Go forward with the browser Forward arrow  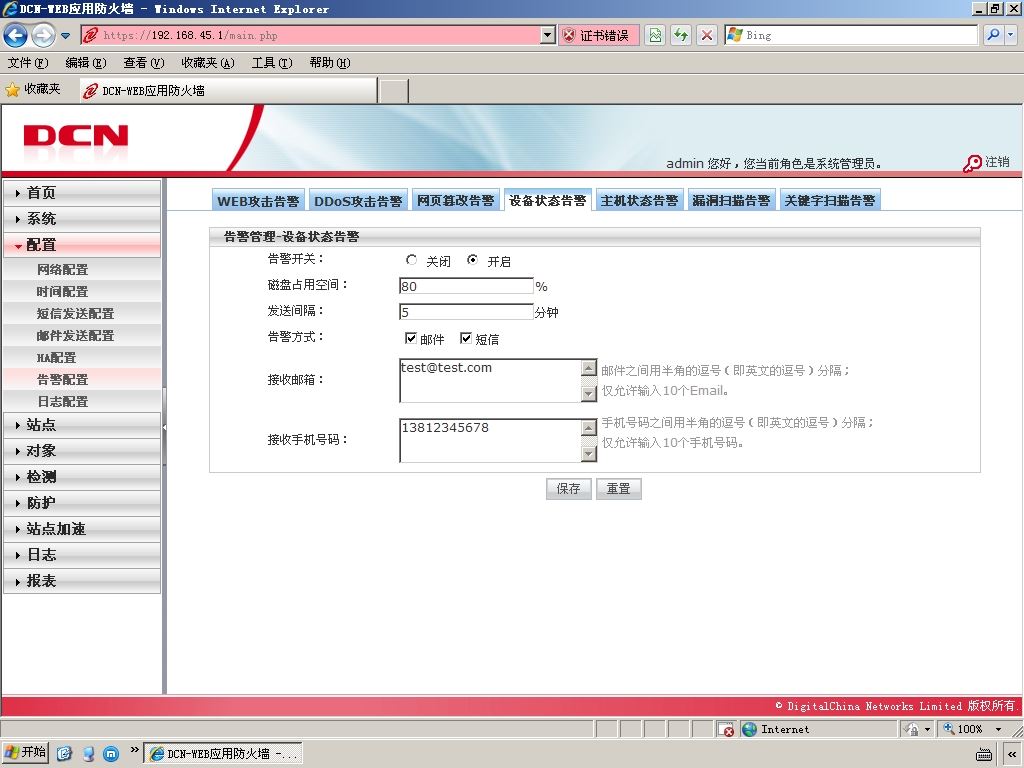point(43,35)
